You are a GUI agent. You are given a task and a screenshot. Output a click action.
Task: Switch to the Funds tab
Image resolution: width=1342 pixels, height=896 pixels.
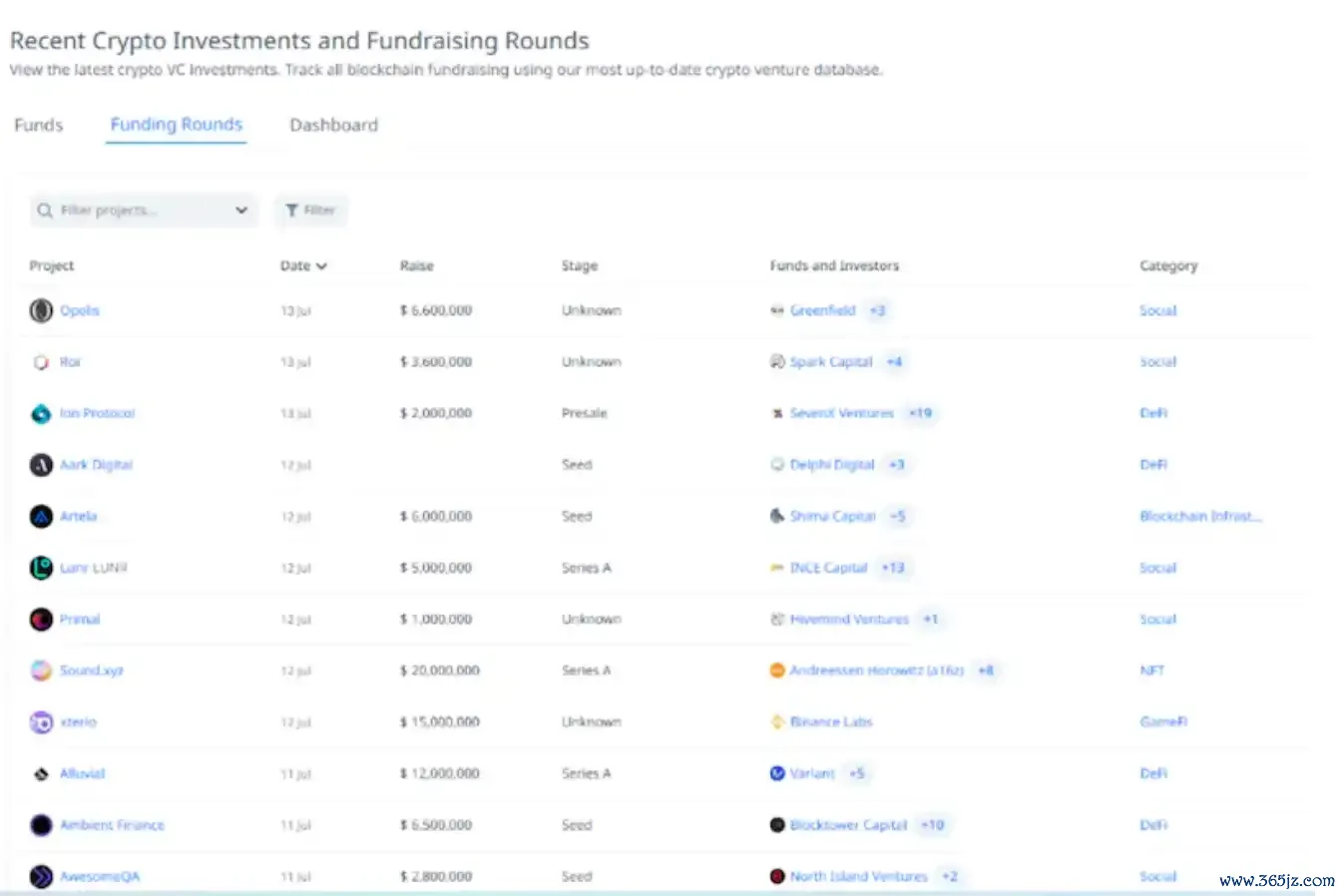point(39,126)
